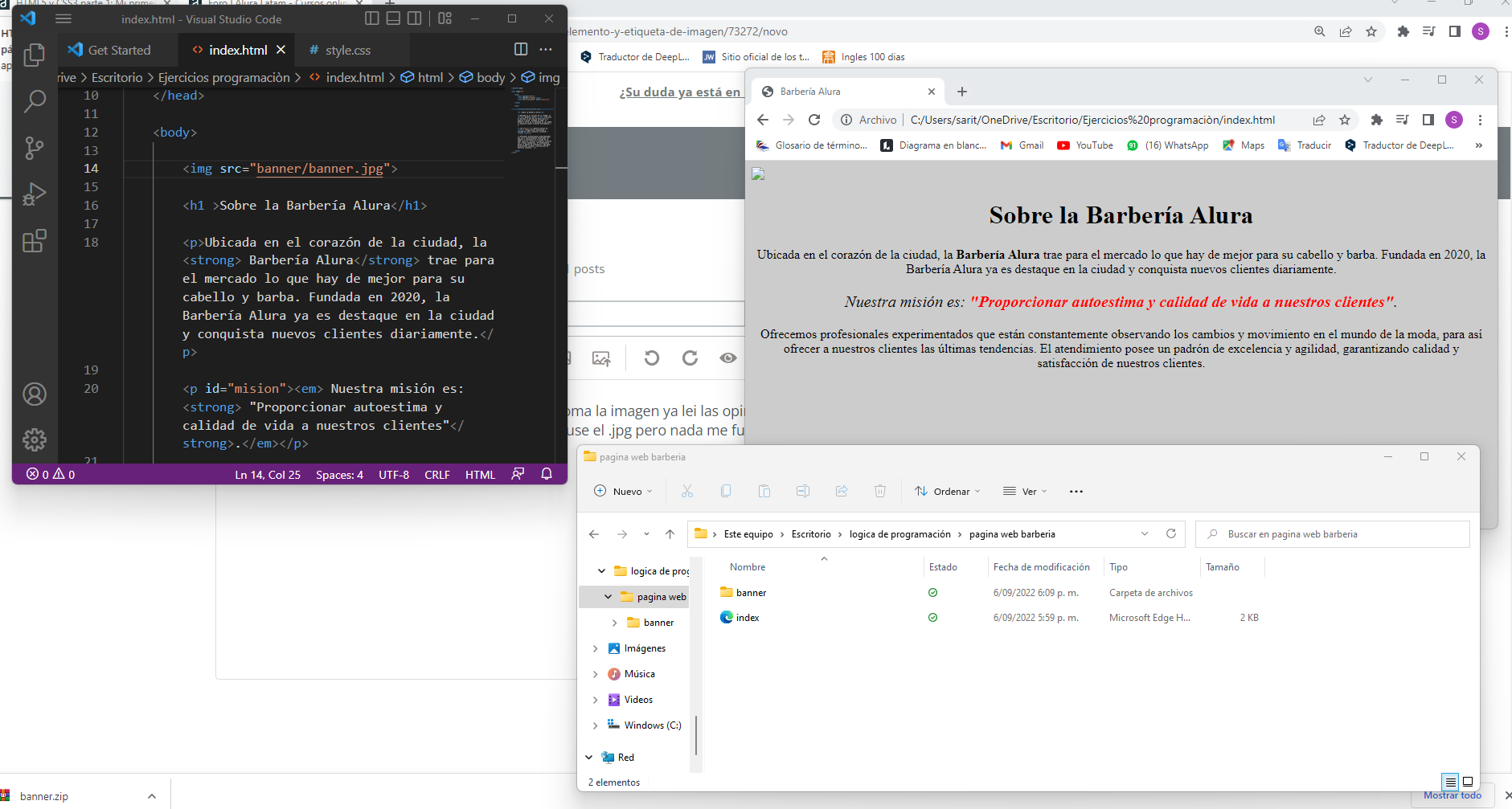The height and width of the screenshot is (809, 1512).
Task: Select the Barbería Alura browser tab
Action: click(x=849, y=92)
